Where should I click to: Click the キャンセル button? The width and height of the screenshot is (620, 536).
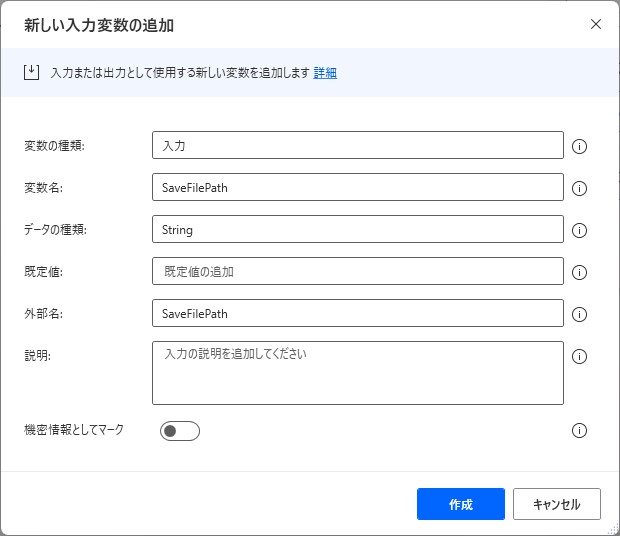click(x=557, y=504)
